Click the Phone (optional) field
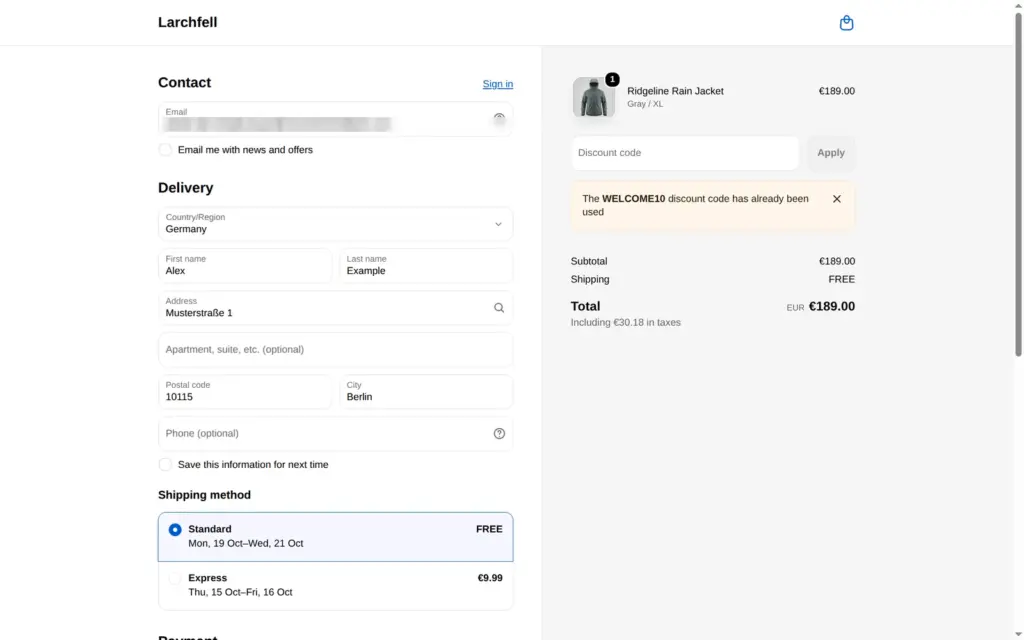 (335, 434)
